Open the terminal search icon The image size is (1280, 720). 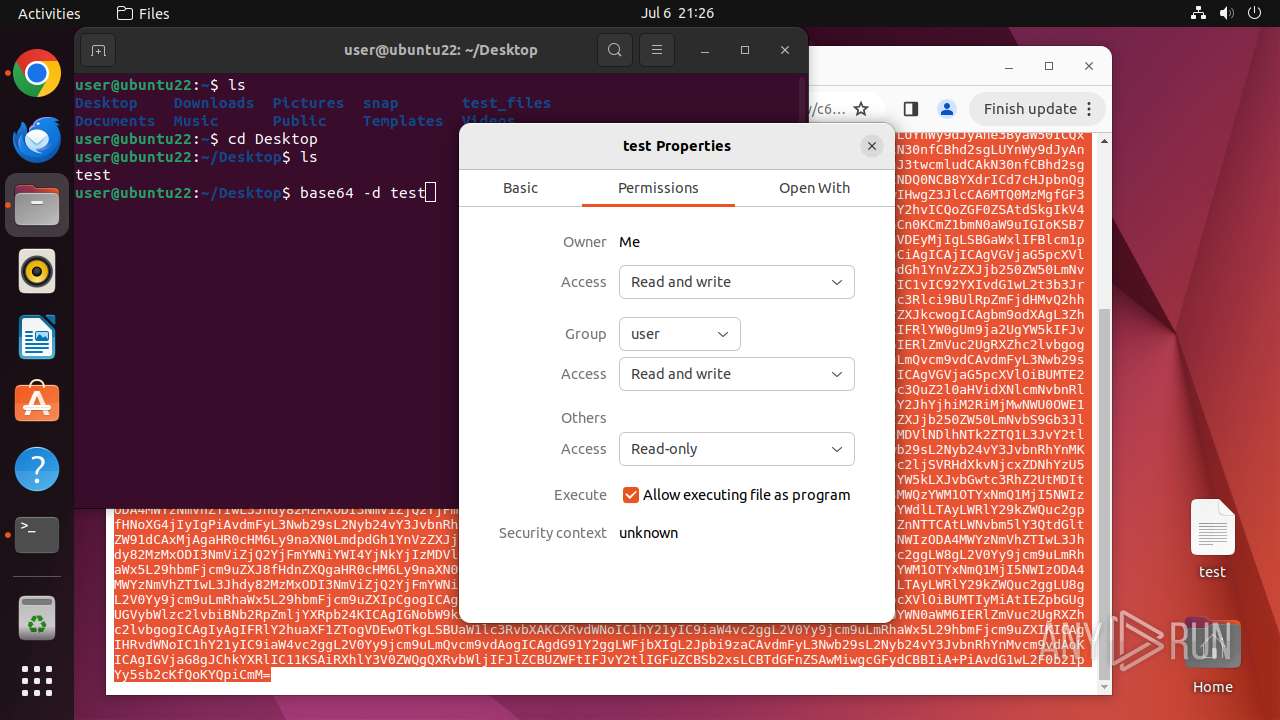point(615,50)
